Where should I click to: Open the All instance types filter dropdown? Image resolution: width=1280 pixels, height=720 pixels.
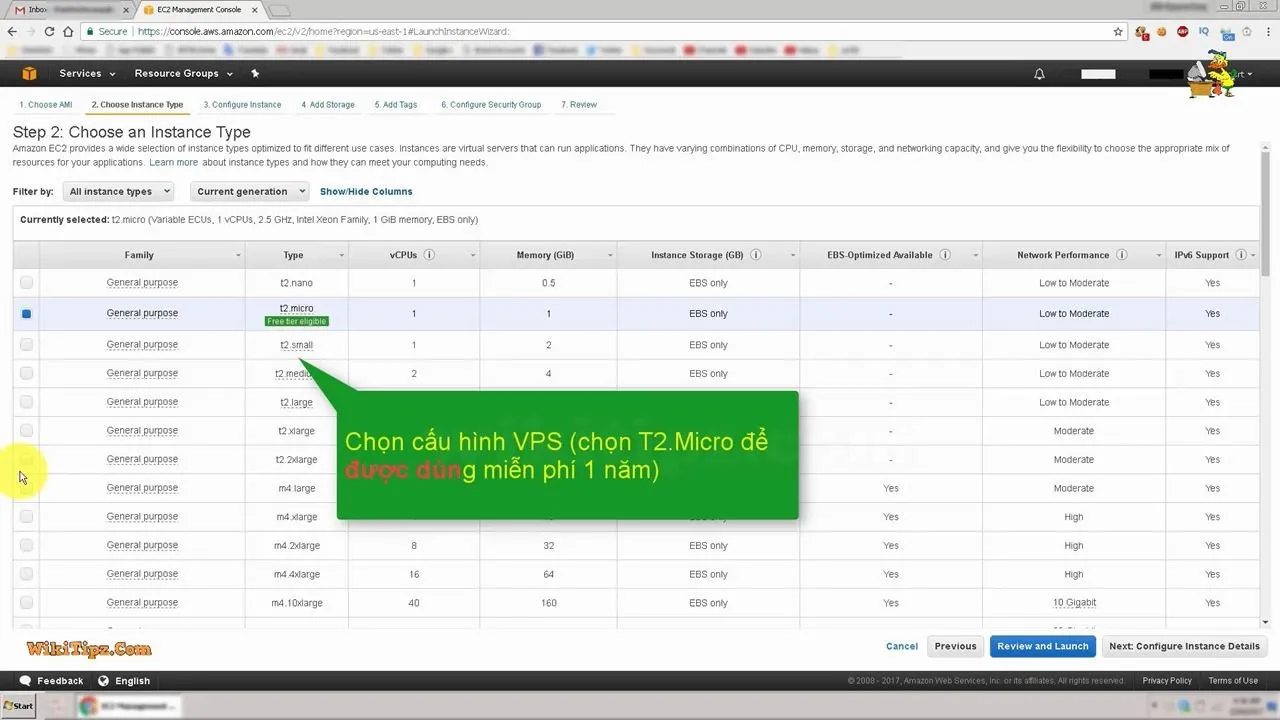tap(118, 191)
